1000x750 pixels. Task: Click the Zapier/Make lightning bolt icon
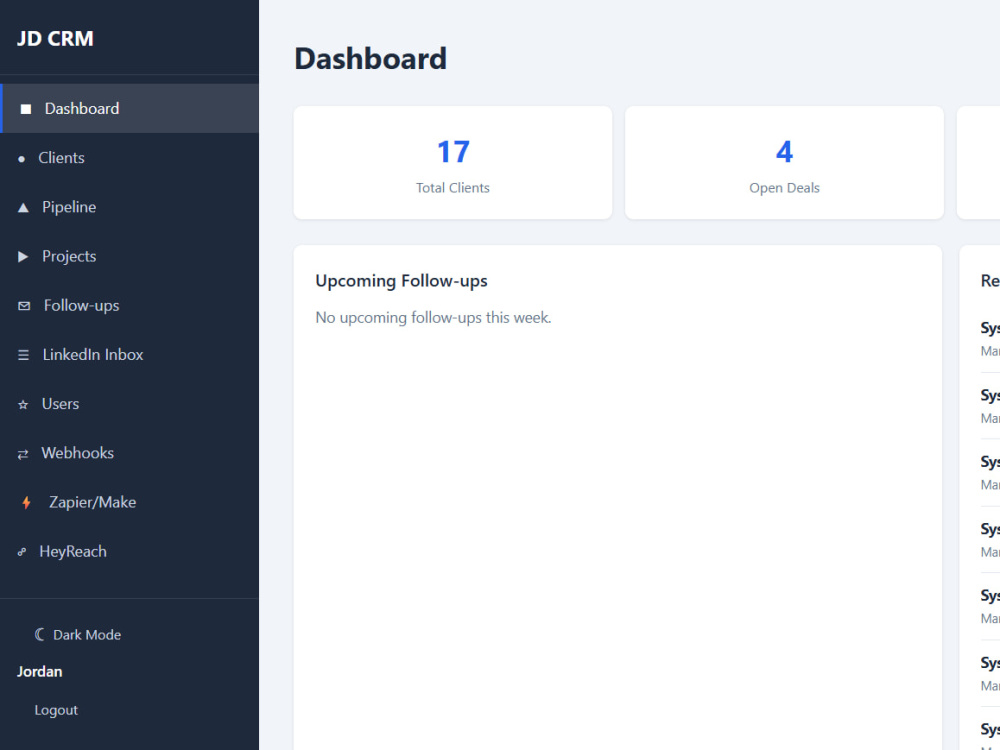(x=26, y=503)
